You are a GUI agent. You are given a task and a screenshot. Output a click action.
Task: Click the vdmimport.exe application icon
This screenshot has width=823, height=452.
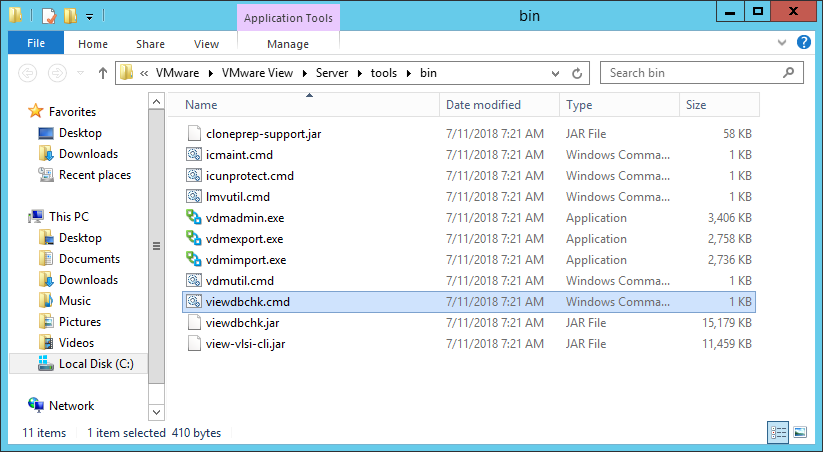[x=194, y=259]
